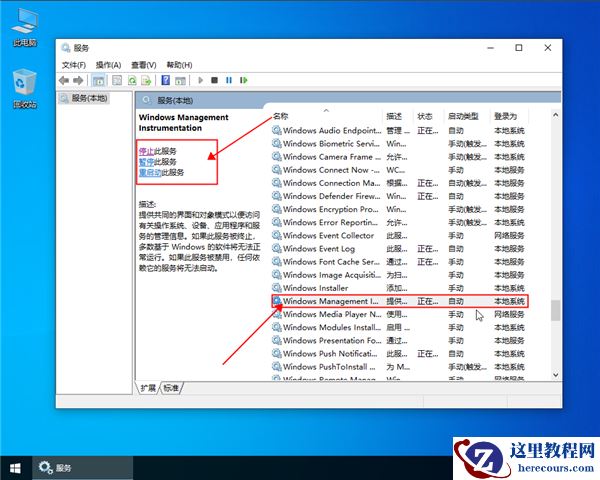Click the 服务 window title icon
This screenshot has width=600, height=480.
(x=66, y=48)
